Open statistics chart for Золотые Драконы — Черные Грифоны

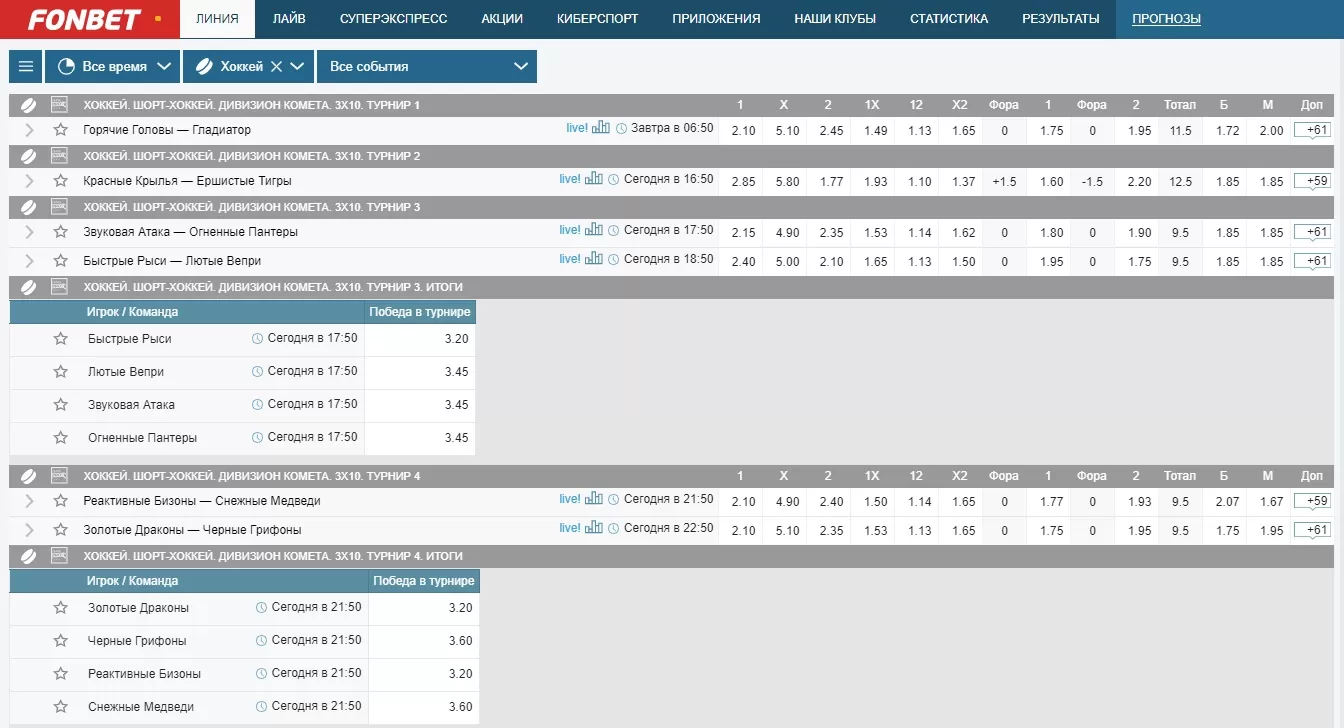(594, 528)
